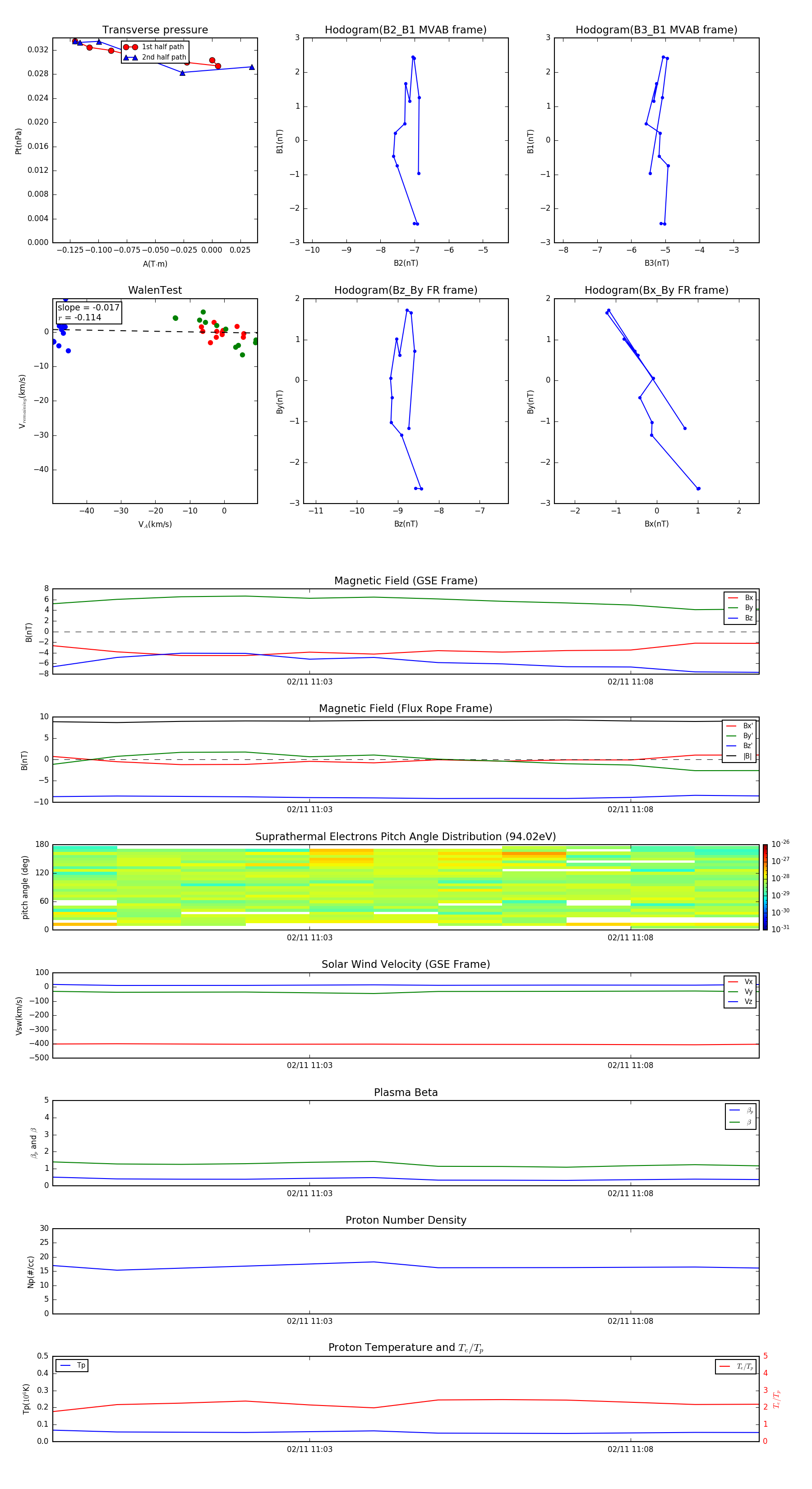Click the |B| legend entry
The height and width of the screenshot is (1489, 812).
(740, 756)
